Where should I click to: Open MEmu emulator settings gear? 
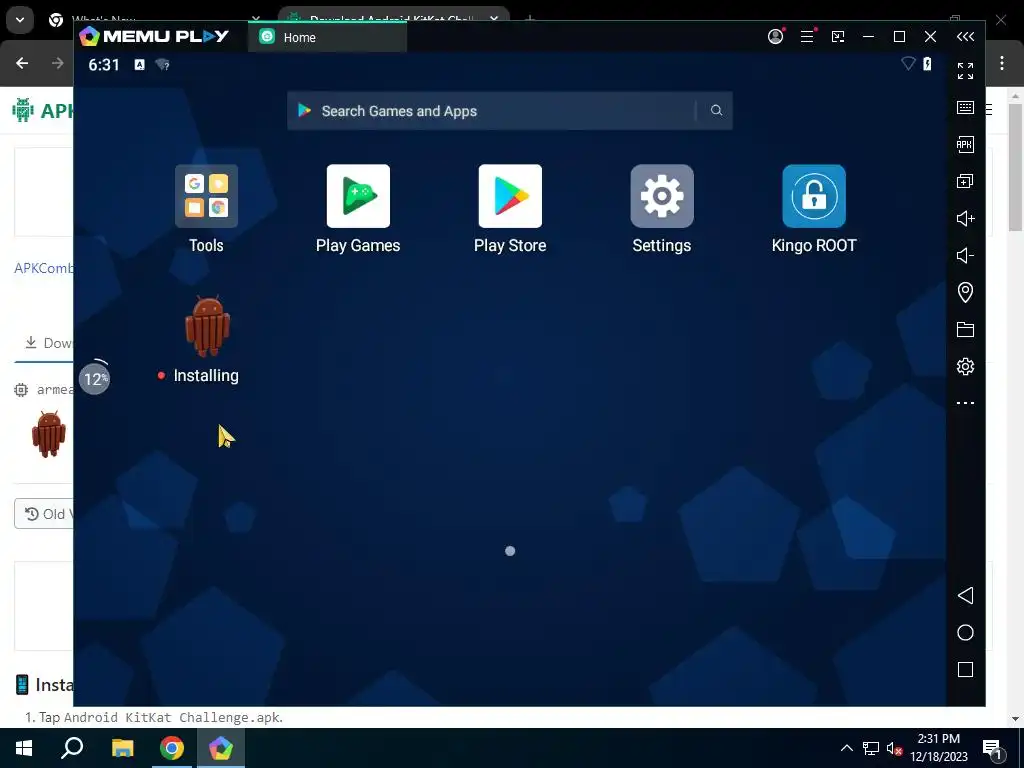(x=965, y=366)
